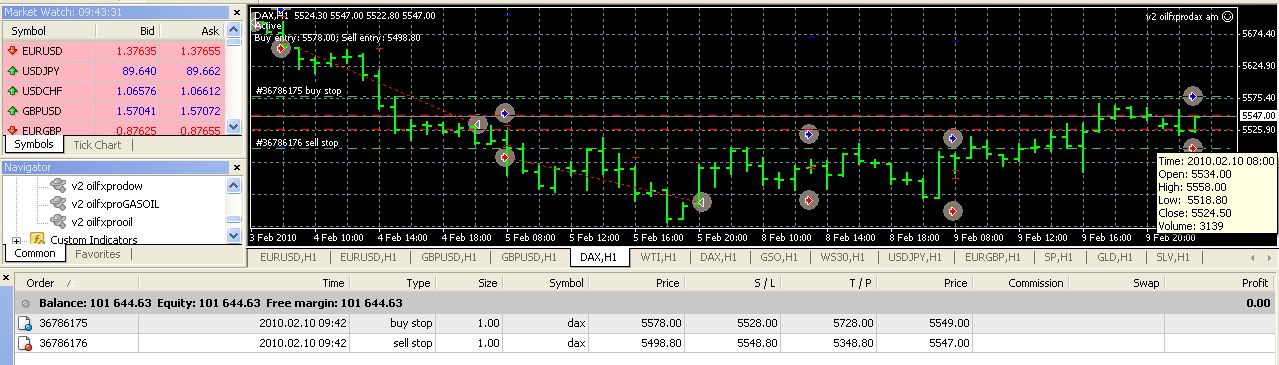The height and width of the screenshot is (365, 1279).
Task: Click the smiley face expert advisor icon
Action: (x=1229, y=17)
